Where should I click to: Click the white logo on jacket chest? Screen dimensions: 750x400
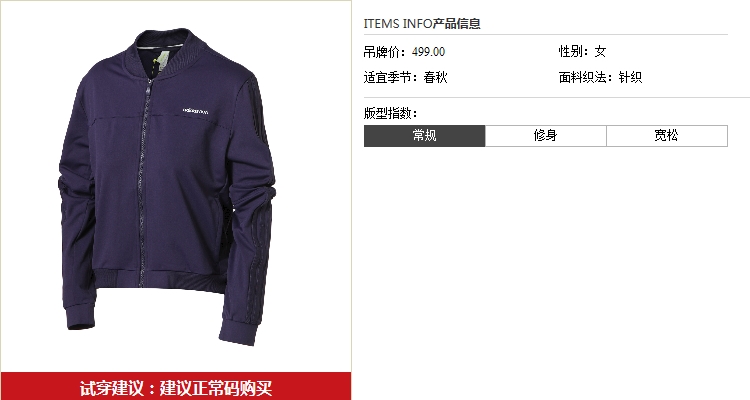click(x=195, y=111)
